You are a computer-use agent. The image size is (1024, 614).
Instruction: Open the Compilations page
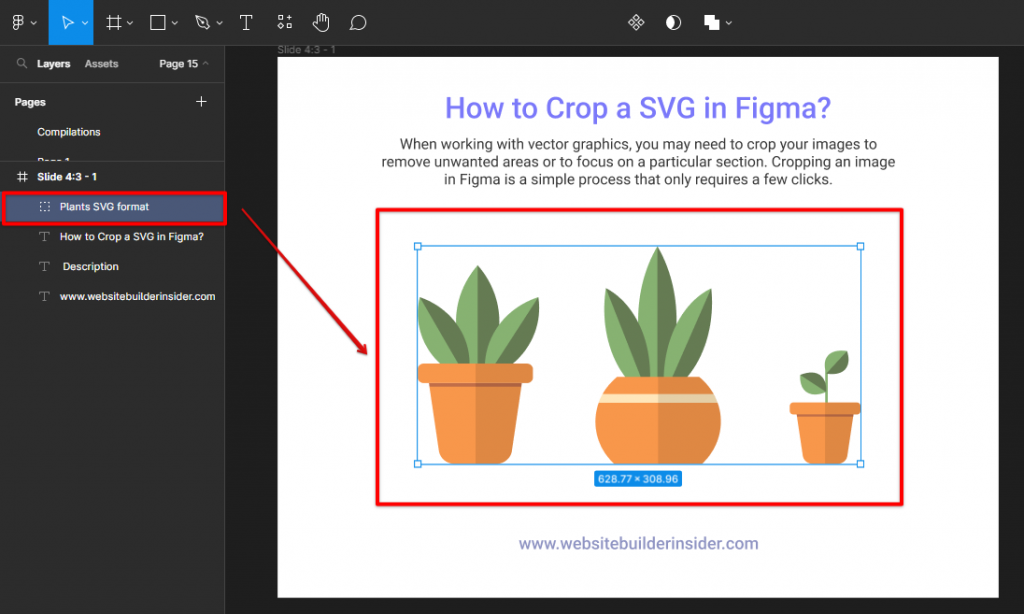point(69,131)
